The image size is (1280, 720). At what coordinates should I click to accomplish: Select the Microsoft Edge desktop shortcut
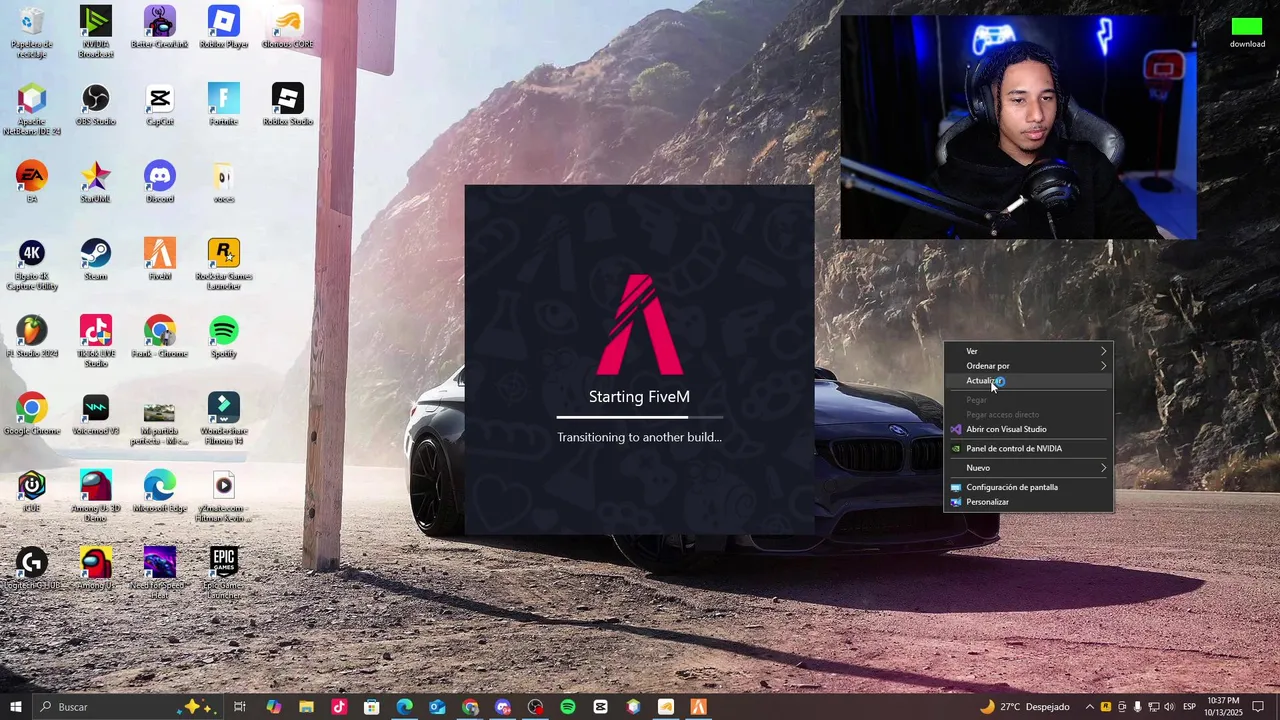tap(160, 491)
